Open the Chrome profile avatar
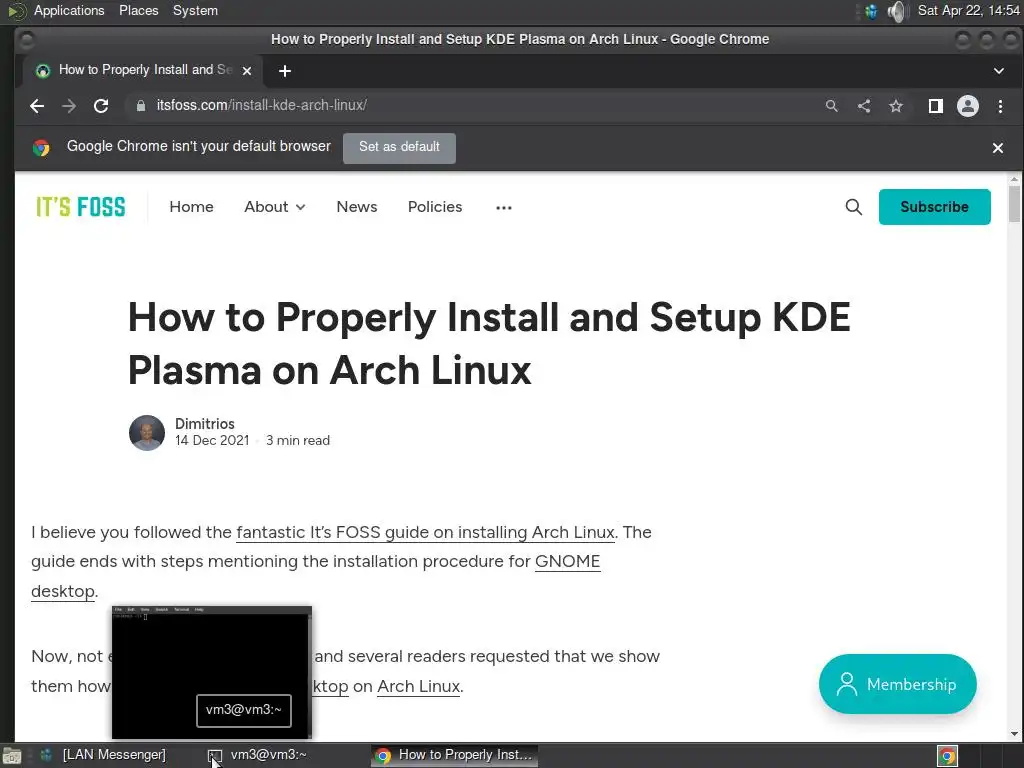This screenshot has height=768, width=1024. point(968,106)
